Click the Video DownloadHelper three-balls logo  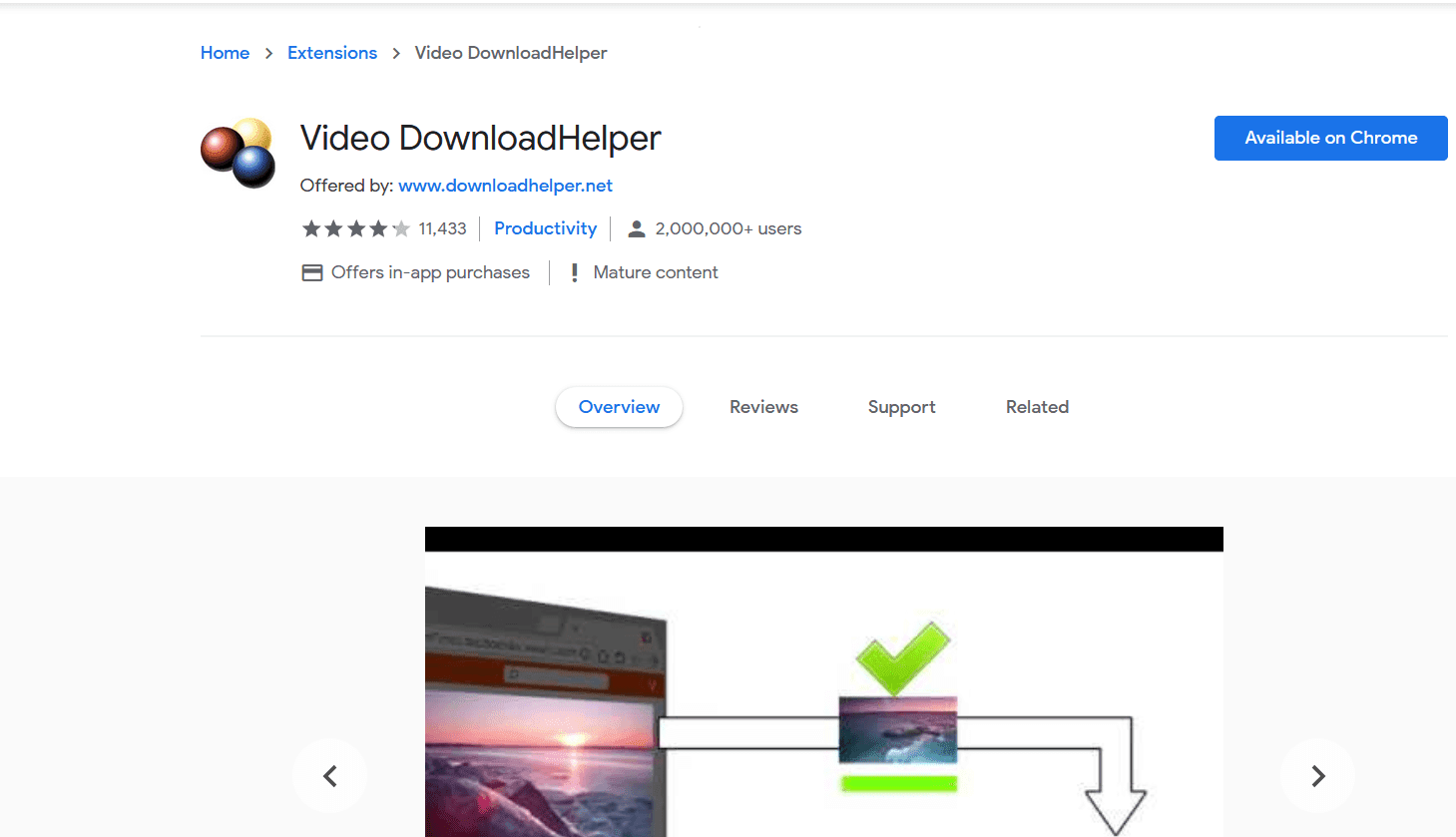(238, 153)
